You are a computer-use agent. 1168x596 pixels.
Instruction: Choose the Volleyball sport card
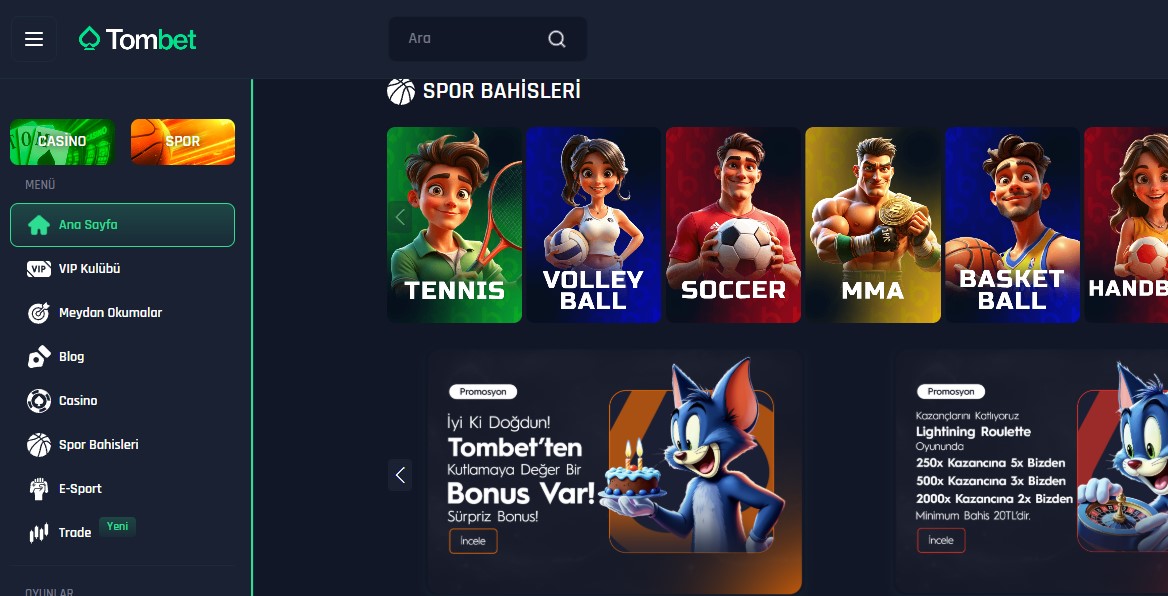pyautogui.click(x=593, y=225)
